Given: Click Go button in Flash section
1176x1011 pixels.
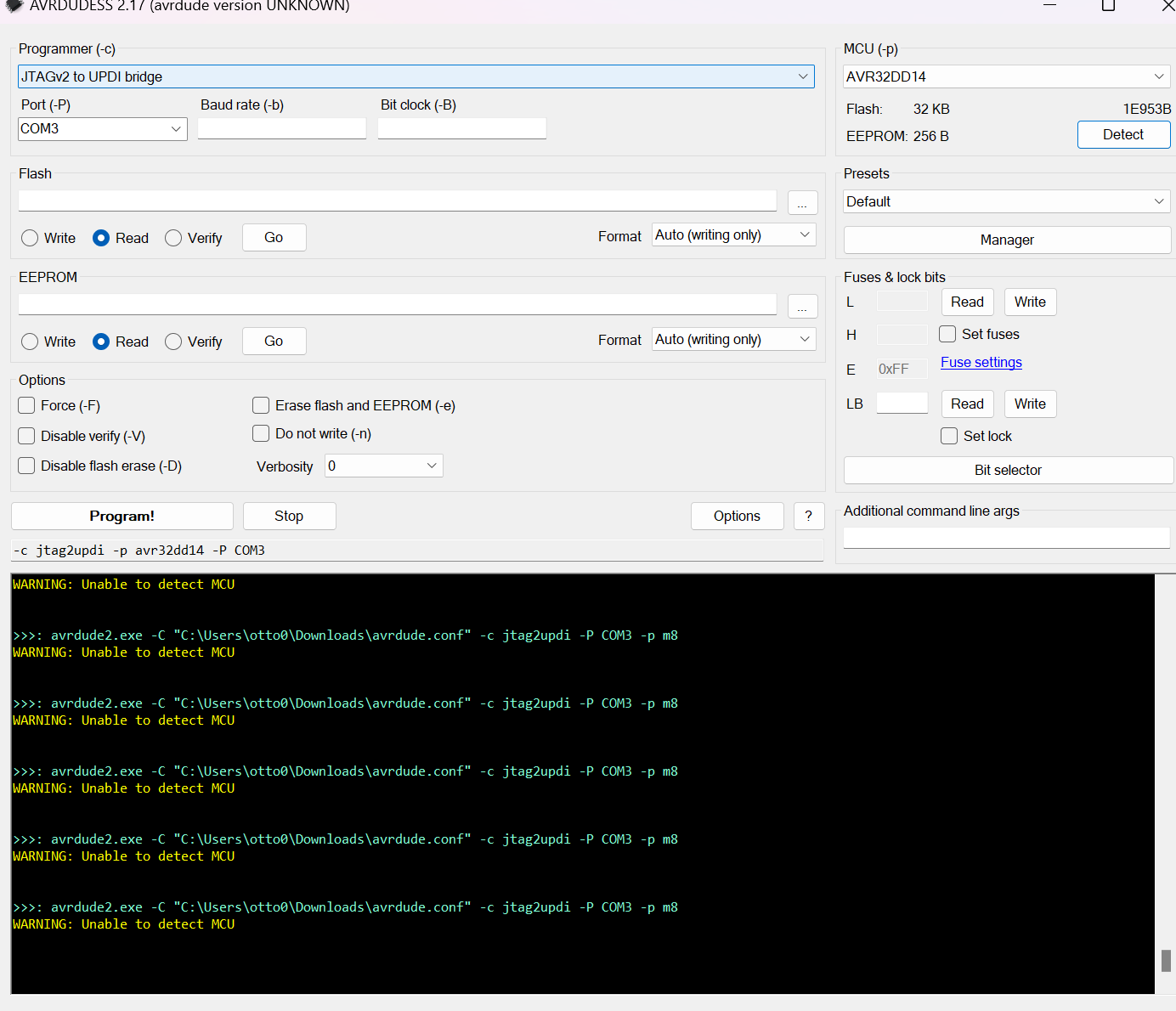Looking at the screenshot, I should (x=274, y=237).
